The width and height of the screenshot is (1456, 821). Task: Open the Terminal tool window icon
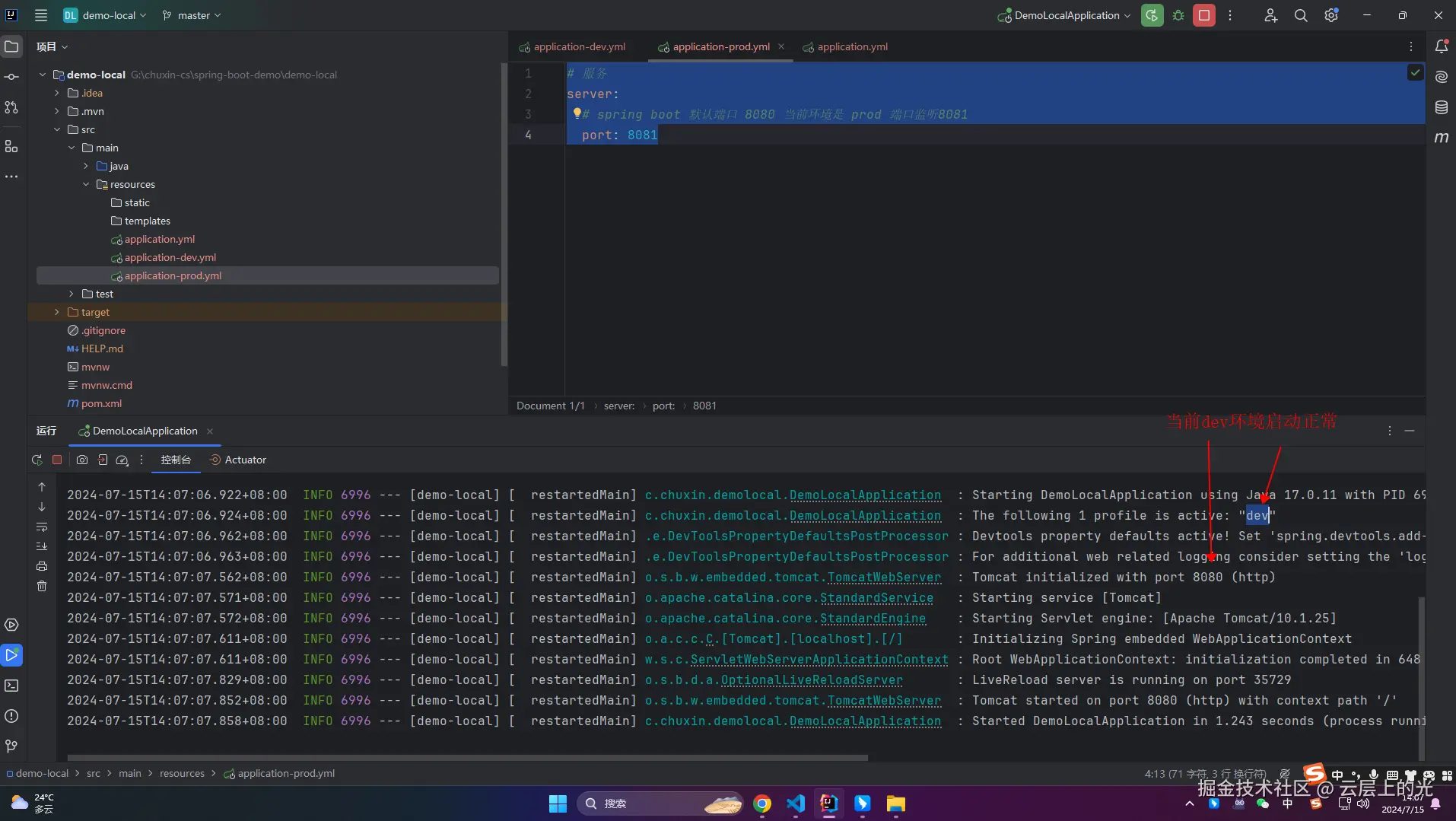[11, 686]
